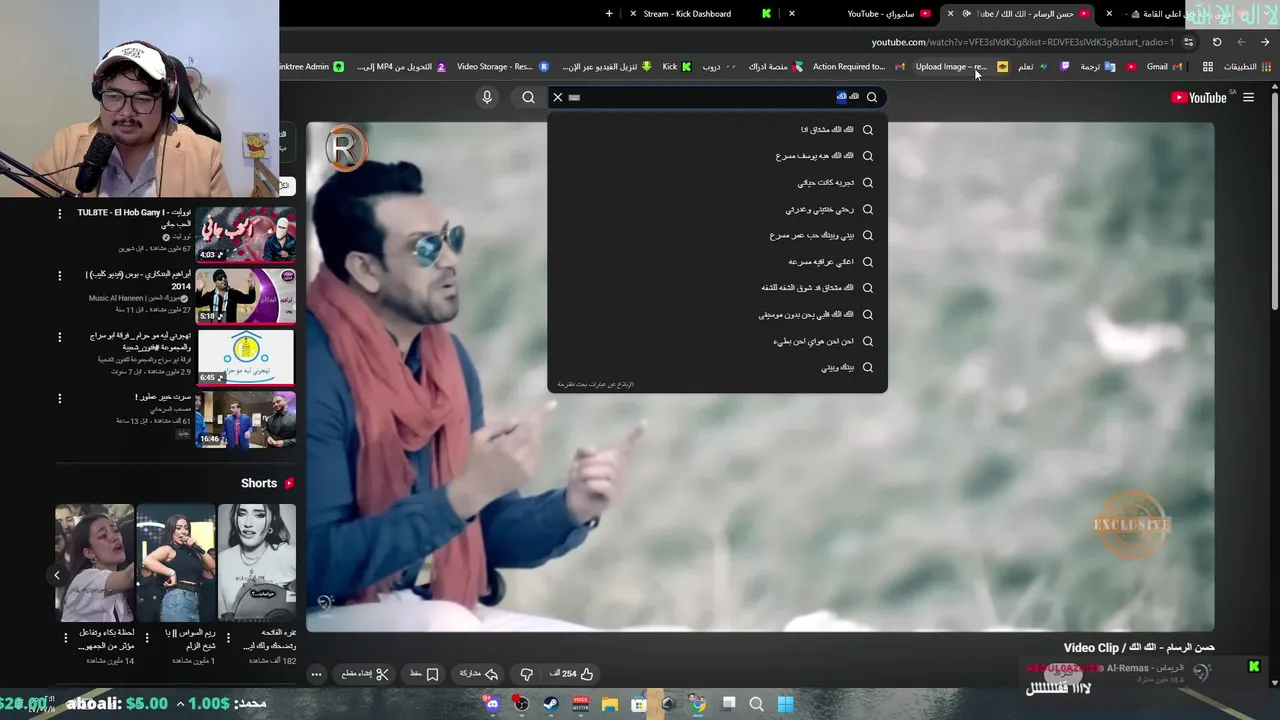This screenshot has height=720, width=1280.
Task: Click the microphone voice search icon
Action: click(x=487, y=97)
